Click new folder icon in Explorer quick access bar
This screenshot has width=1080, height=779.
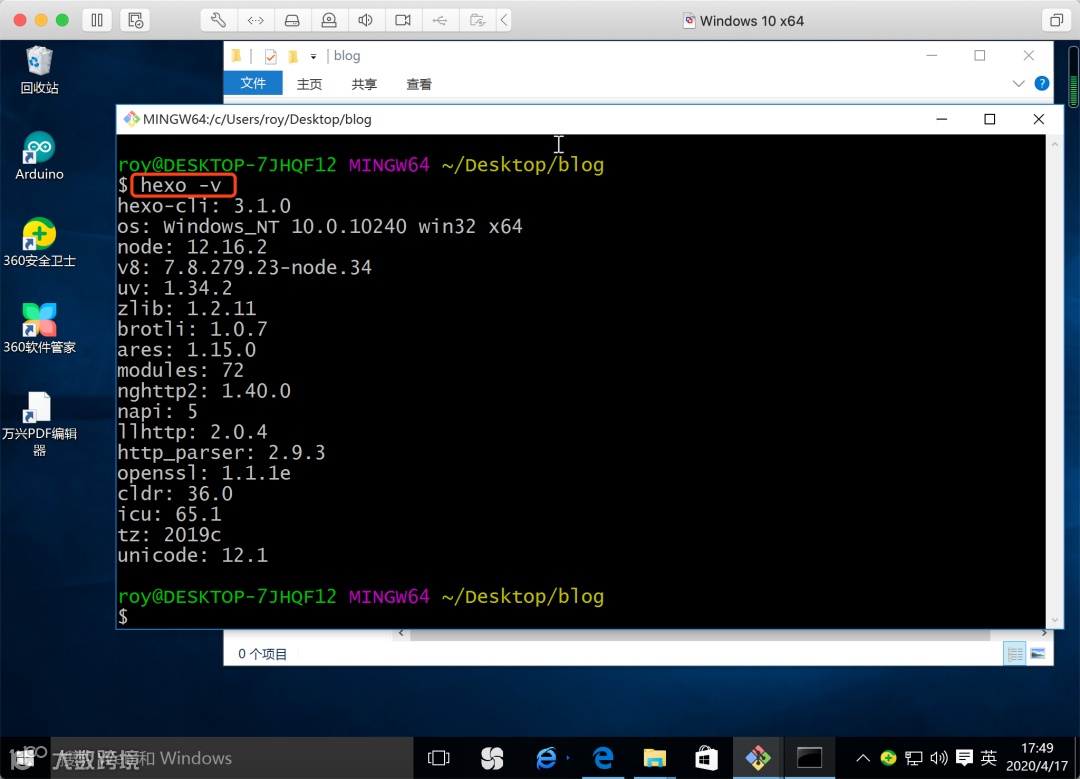coord(293,56)
